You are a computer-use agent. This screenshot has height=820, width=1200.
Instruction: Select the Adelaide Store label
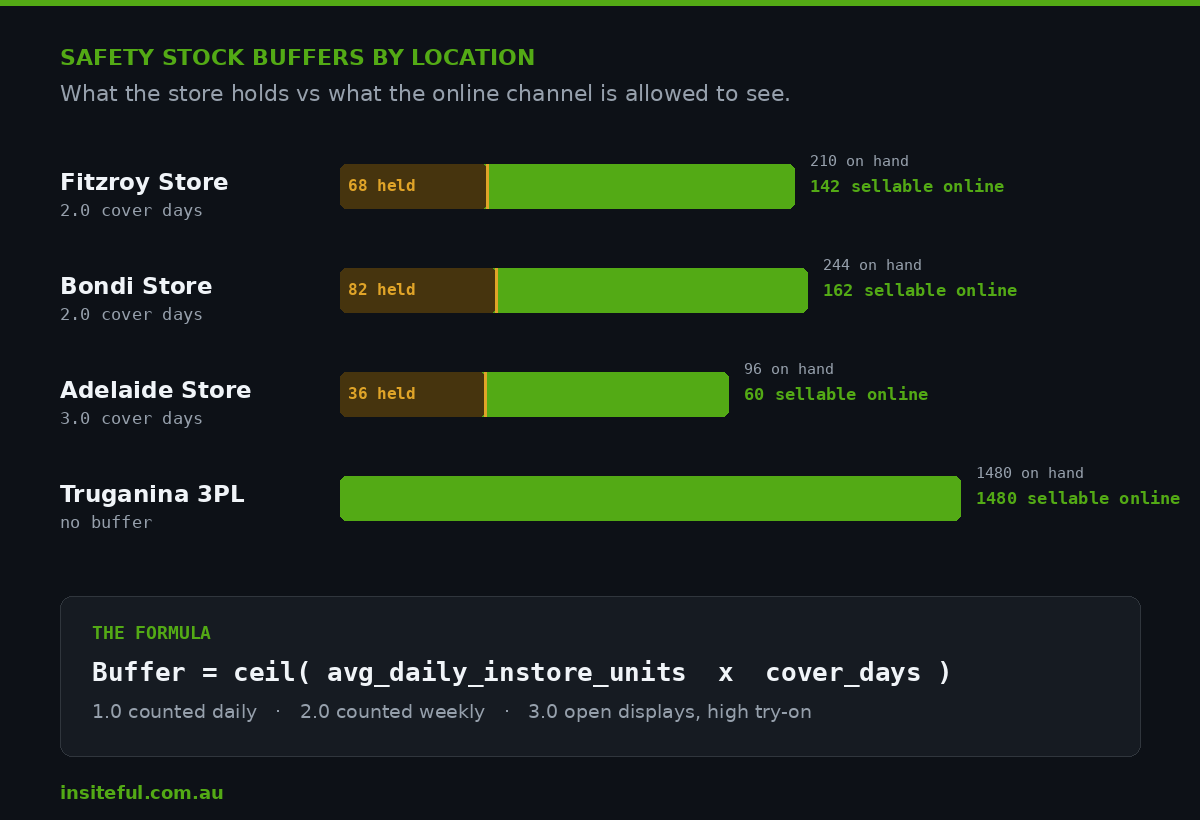[x=156, y=391]
